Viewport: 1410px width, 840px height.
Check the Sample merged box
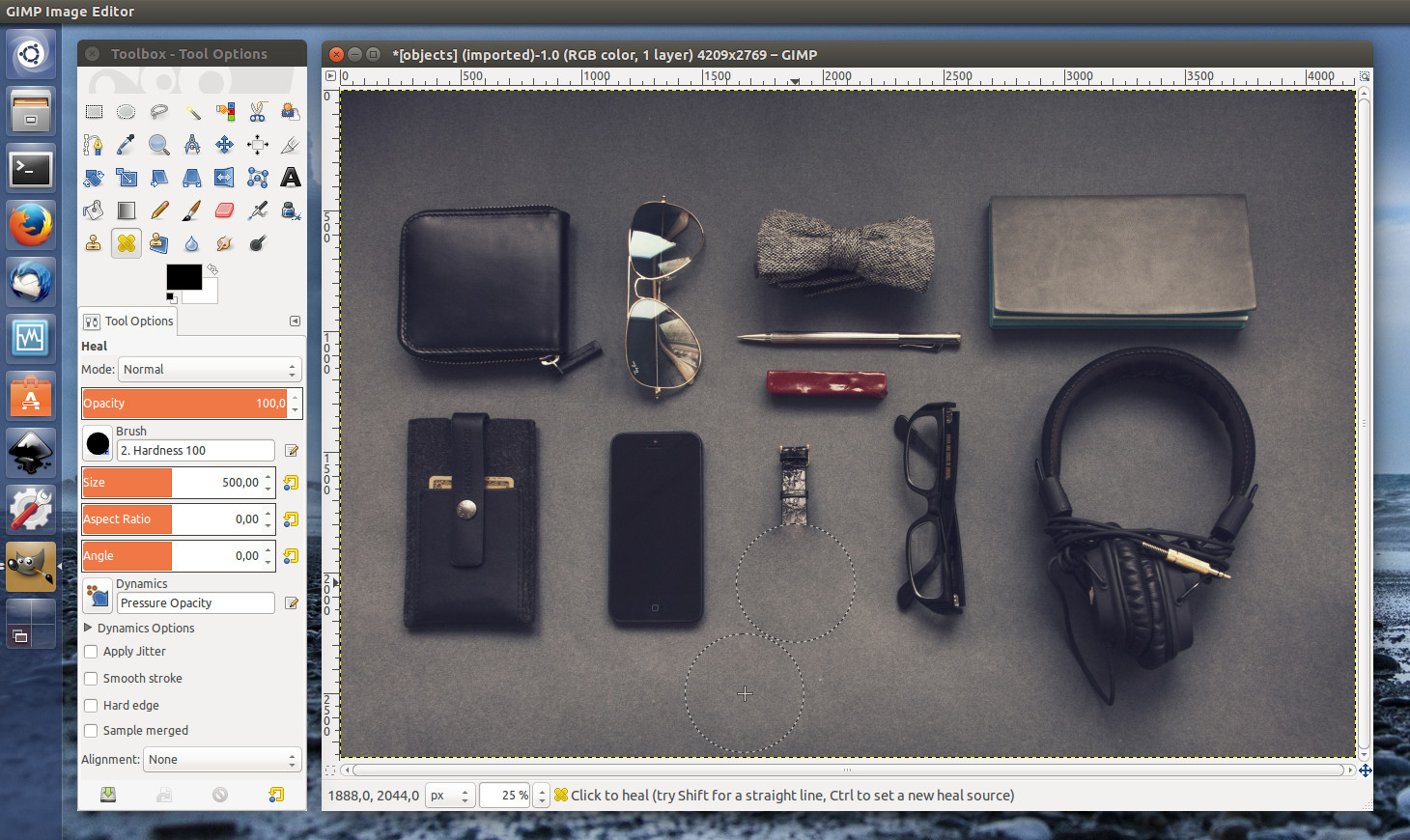[x=91, y=731]
